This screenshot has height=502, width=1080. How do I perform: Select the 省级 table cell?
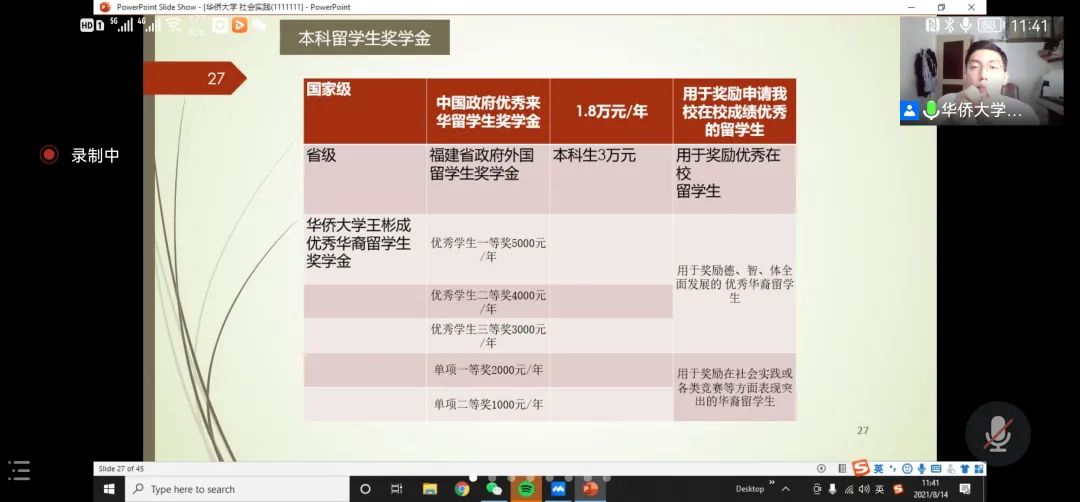pyautogui.click(x=365, y=178)
